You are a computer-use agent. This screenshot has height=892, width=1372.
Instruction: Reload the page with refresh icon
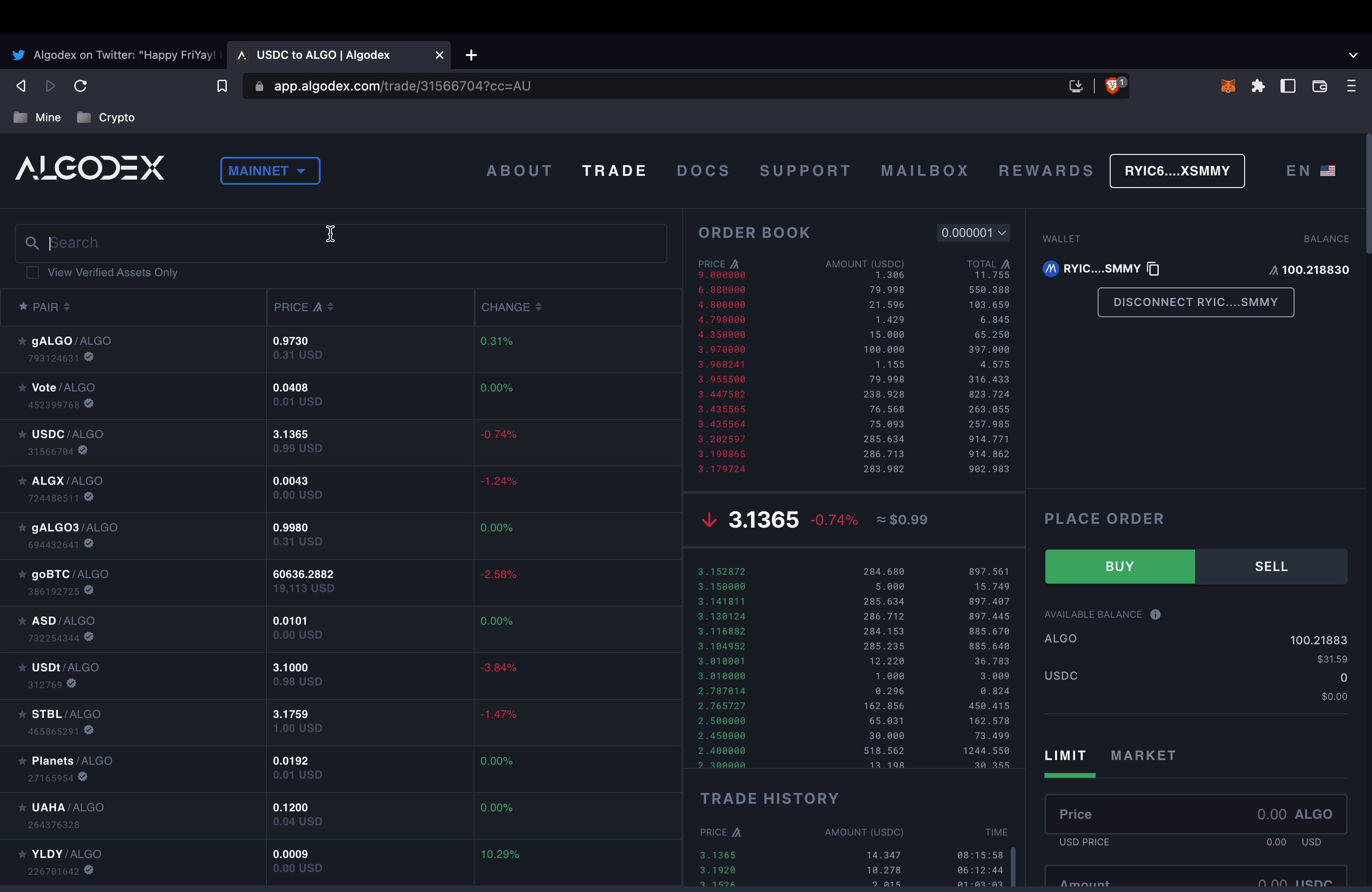(81, 86)
